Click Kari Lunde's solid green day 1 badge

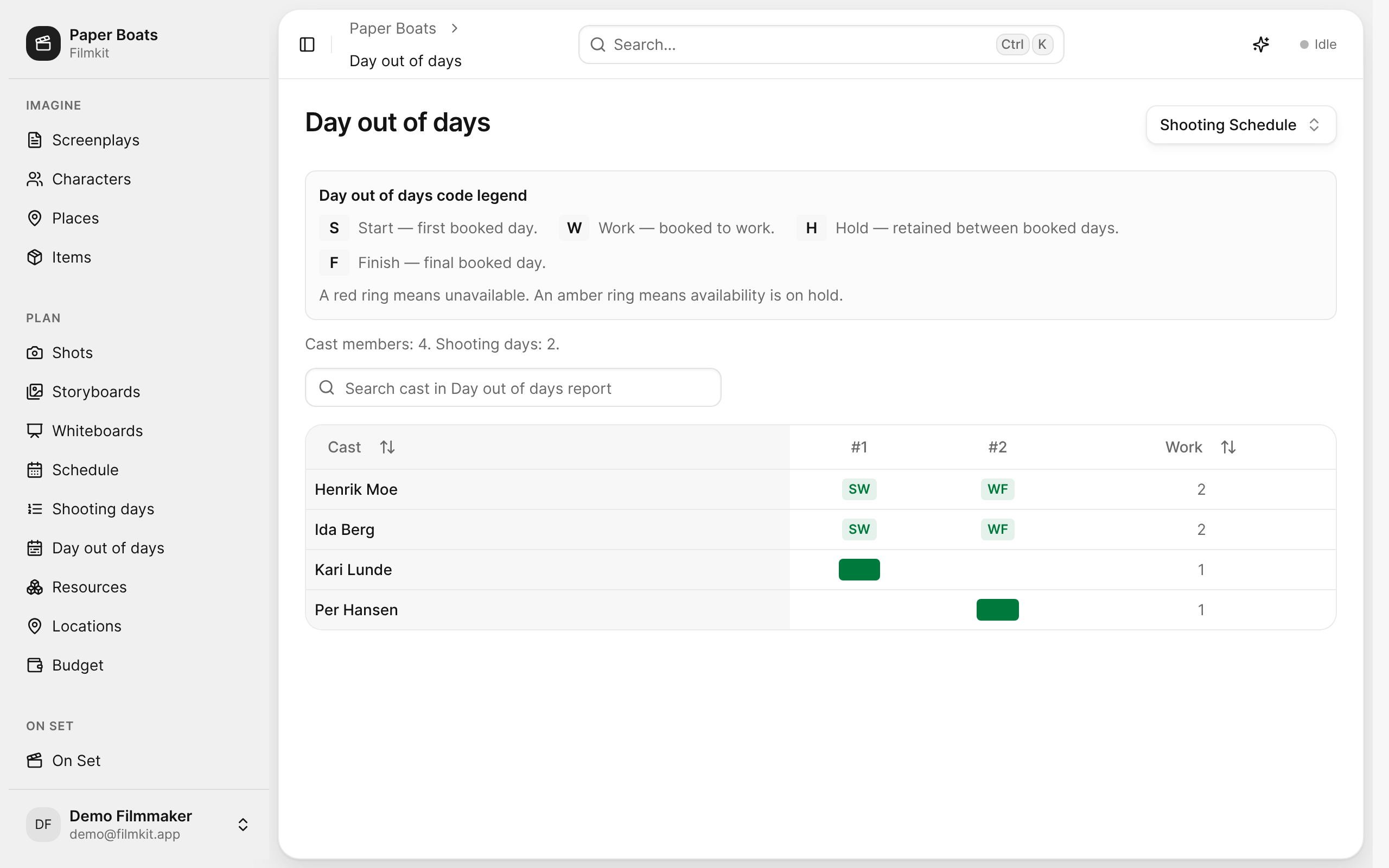[x=859, y=570]
